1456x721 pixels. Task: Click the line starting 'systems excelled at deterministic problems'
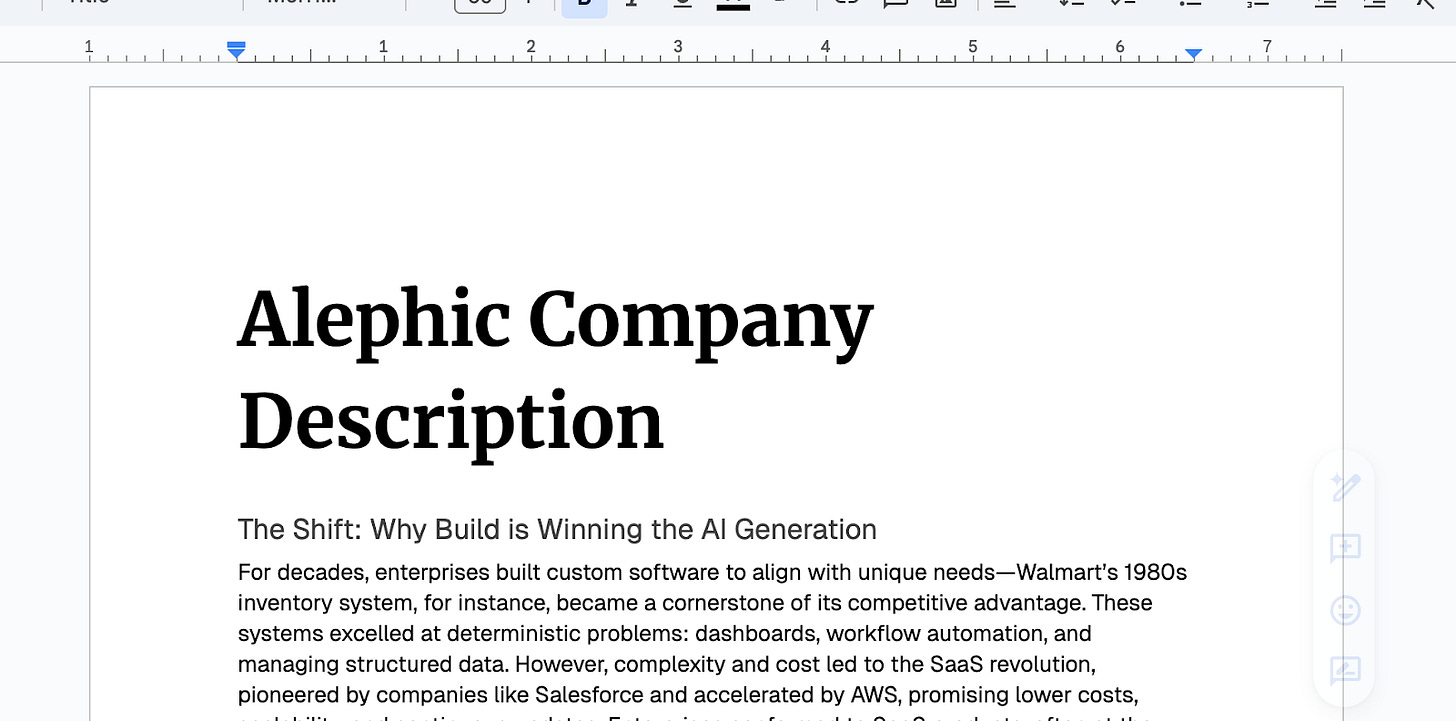click(664, 634)
